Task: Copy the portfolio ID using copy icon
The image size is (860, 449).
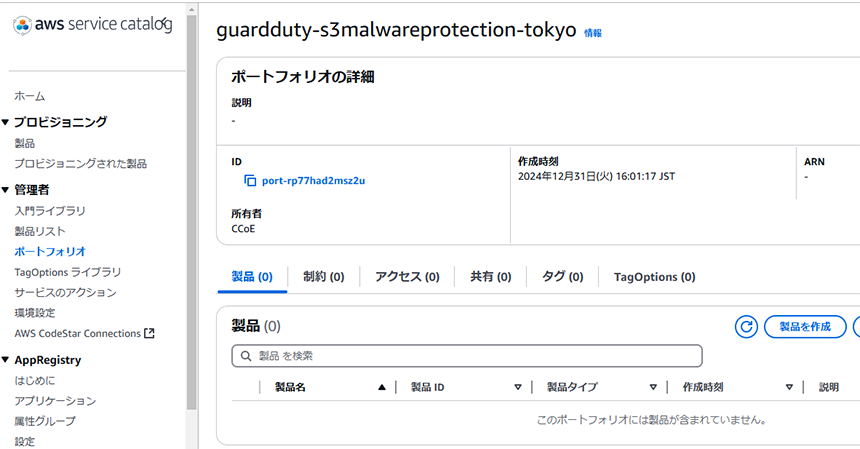Action: [x=250, y=180]
